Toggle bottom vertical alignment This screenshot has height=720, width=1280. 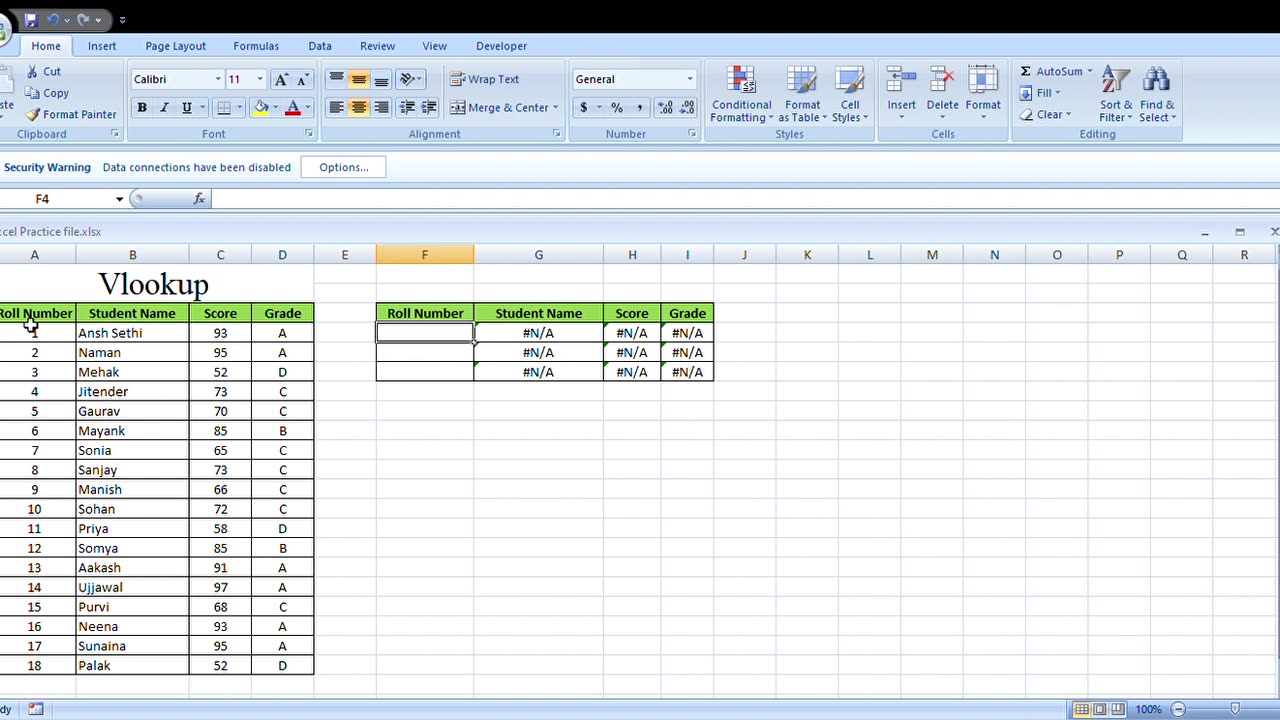tap(381, 79)
